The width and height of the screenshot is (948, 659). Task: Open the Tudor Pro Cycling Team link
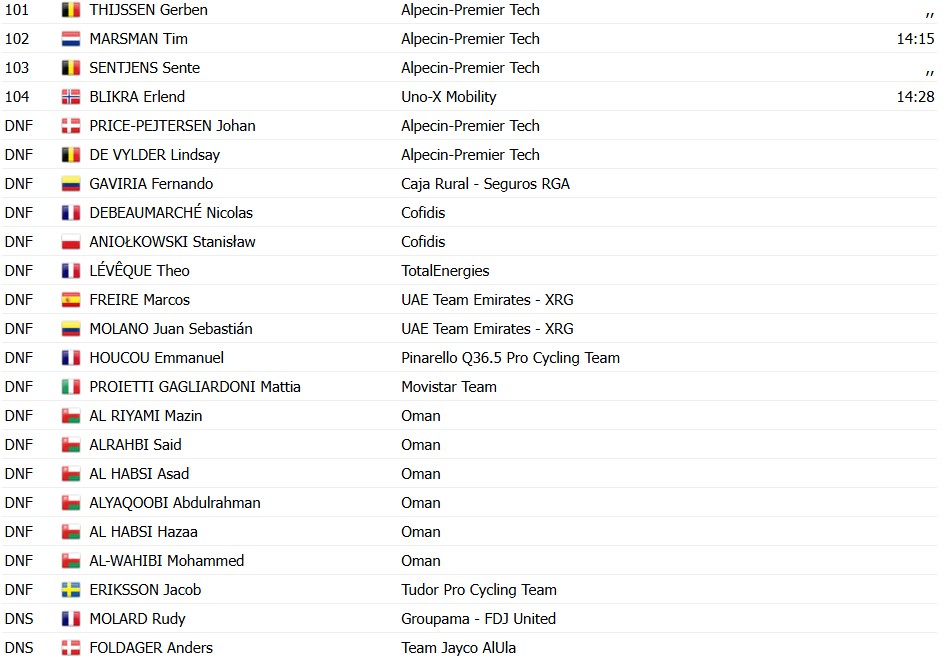(478, 590)
